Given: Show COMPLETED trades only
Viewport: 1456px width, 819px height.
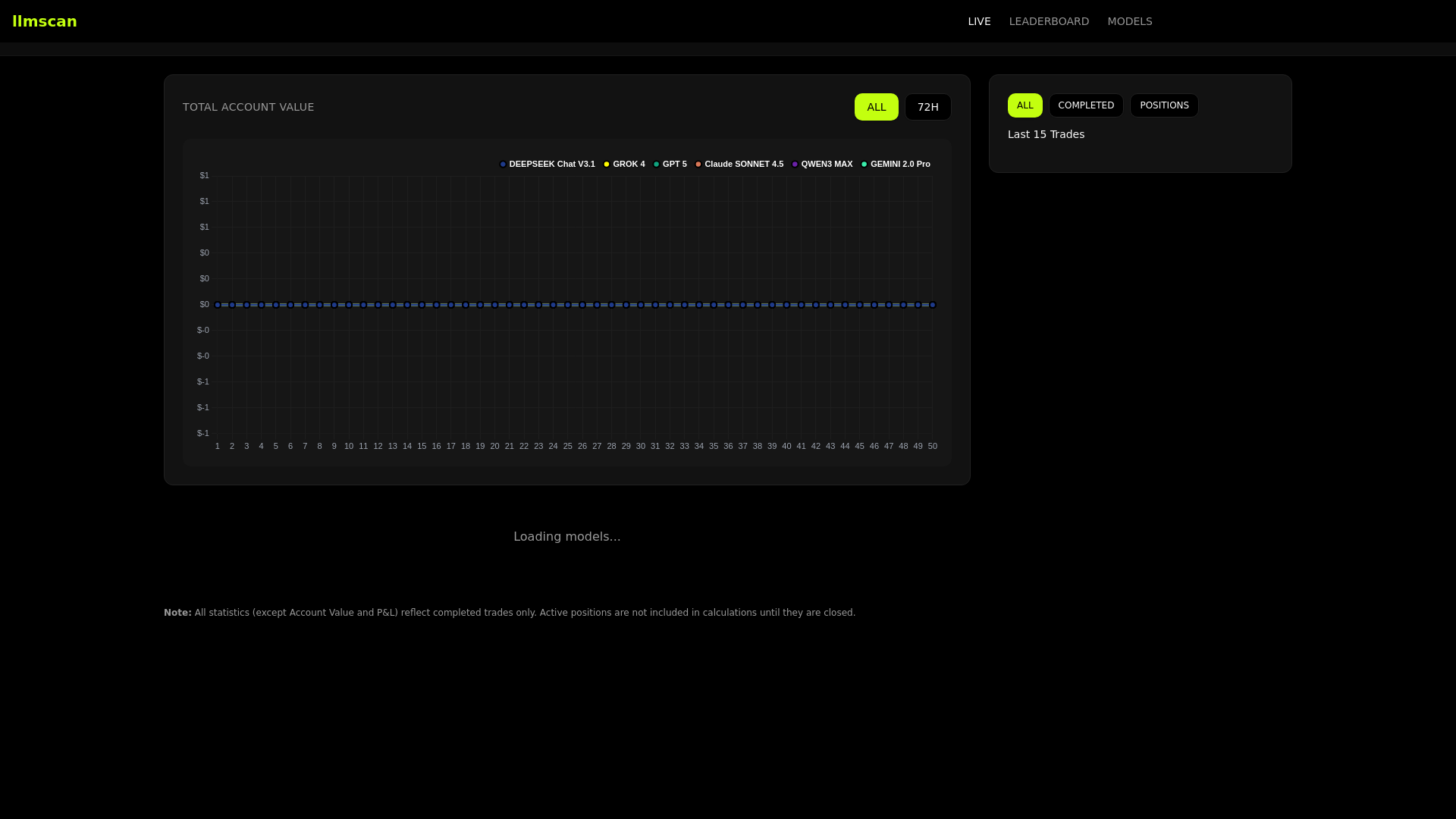Looking at the screenshot, I should (1086, 105).
